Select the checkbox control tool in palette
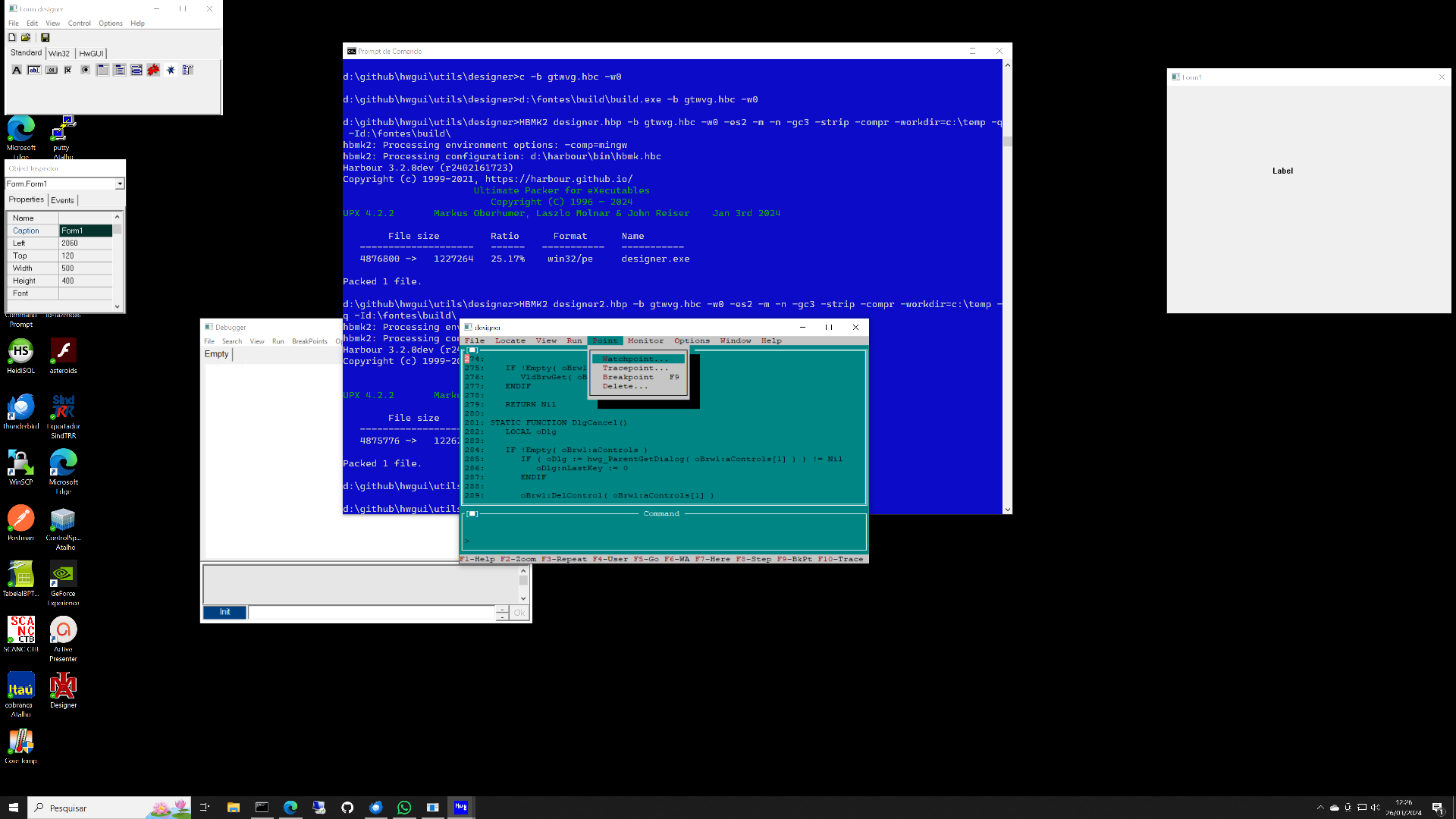 (68, 70)
